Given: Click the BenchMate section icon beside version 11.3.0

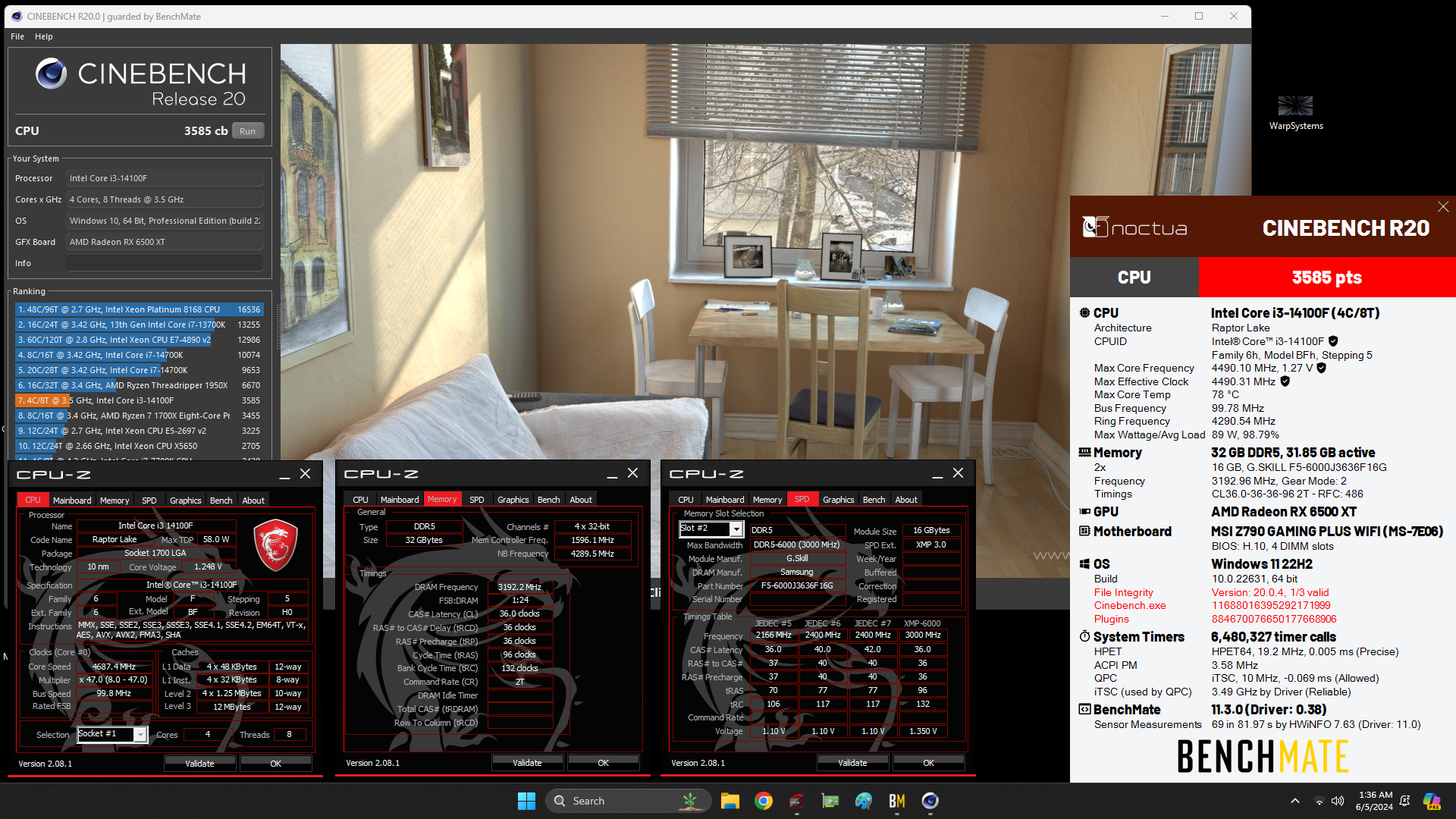Looking at the screenshot, I should 1084,709.
